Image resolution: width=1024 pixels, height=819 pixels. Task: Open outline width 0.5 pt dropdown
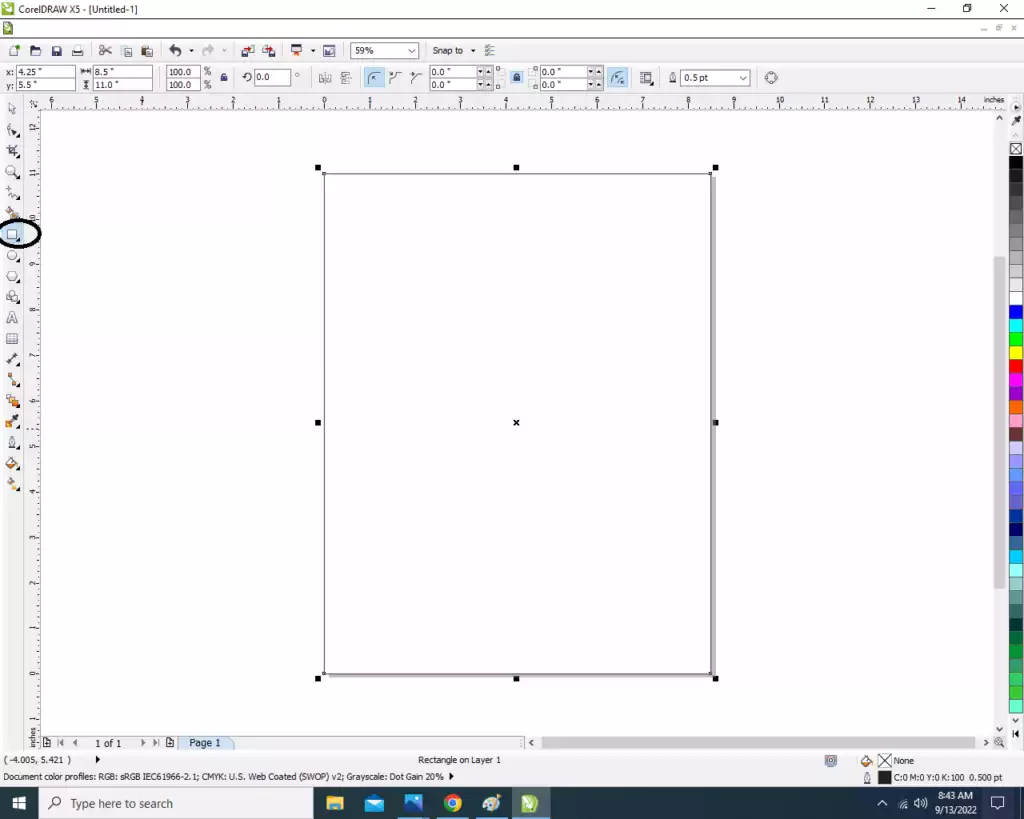click(x=743, y=78)
